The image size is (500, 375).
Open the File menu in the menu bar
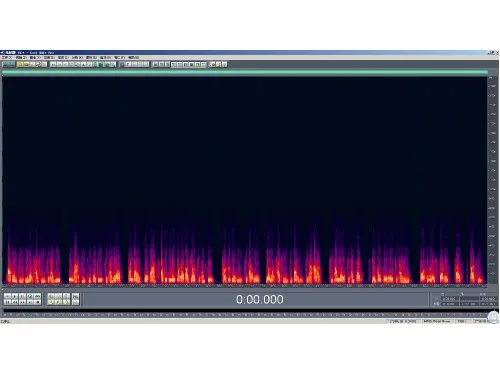click(x=6, y=57)
